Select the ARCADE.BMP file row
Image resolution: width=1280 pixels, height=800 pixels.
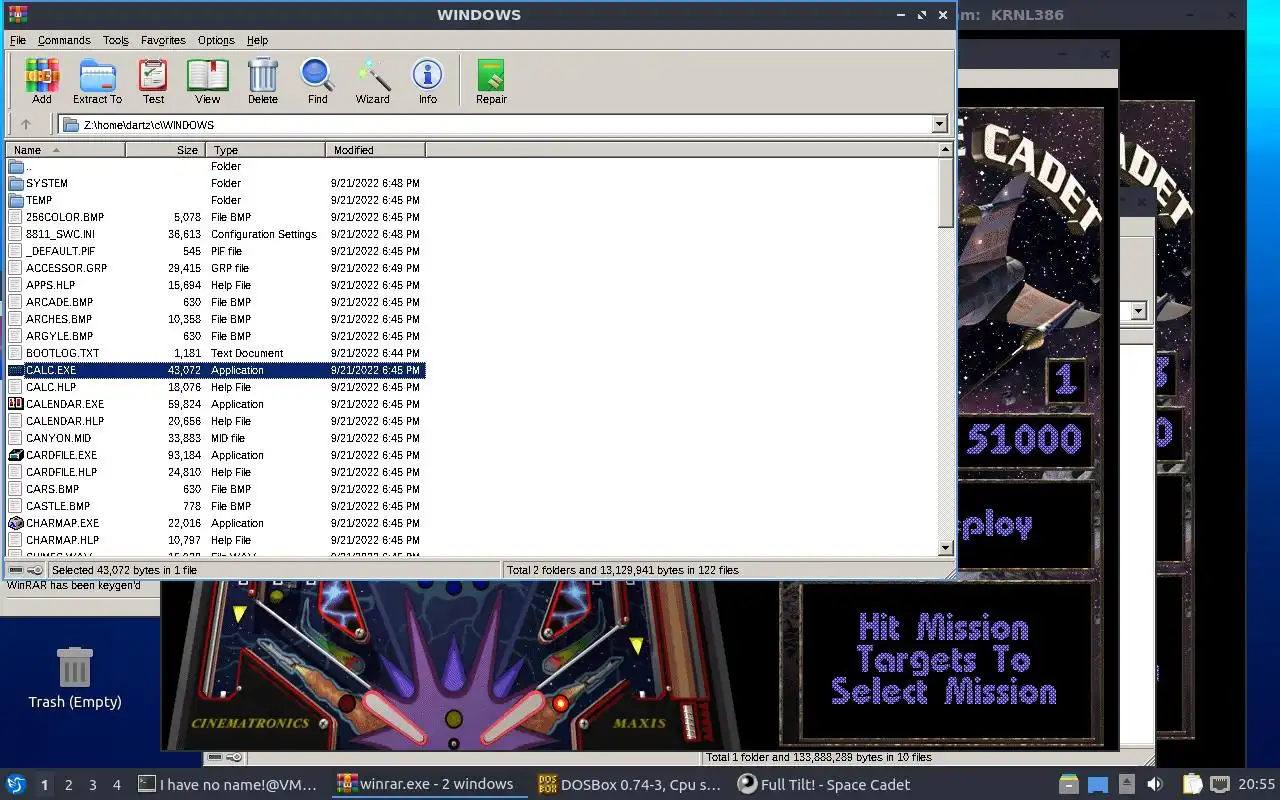pos(216,302)
